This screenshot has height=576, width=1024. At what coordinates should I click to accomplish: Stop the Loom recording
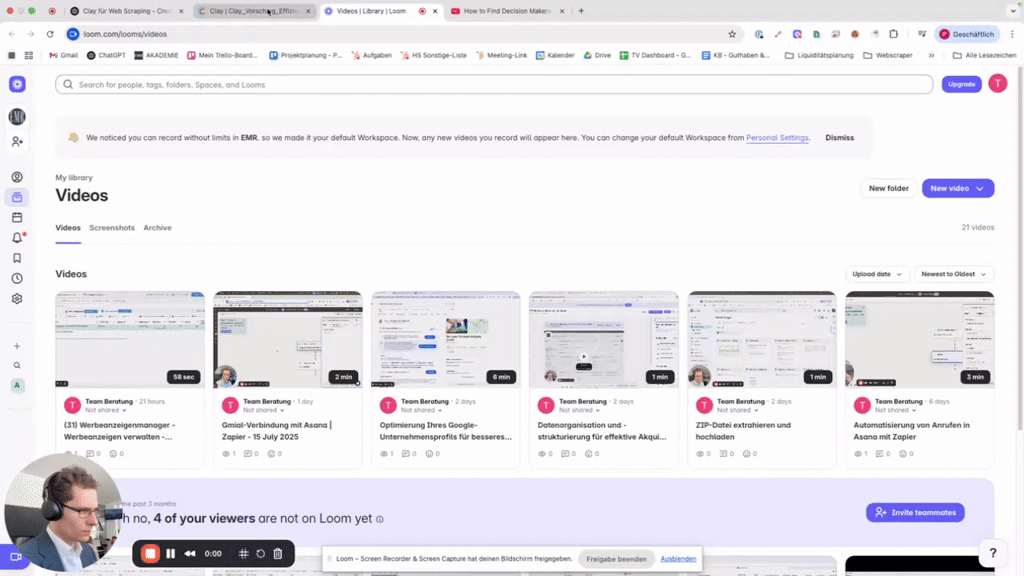pos(150,553)
